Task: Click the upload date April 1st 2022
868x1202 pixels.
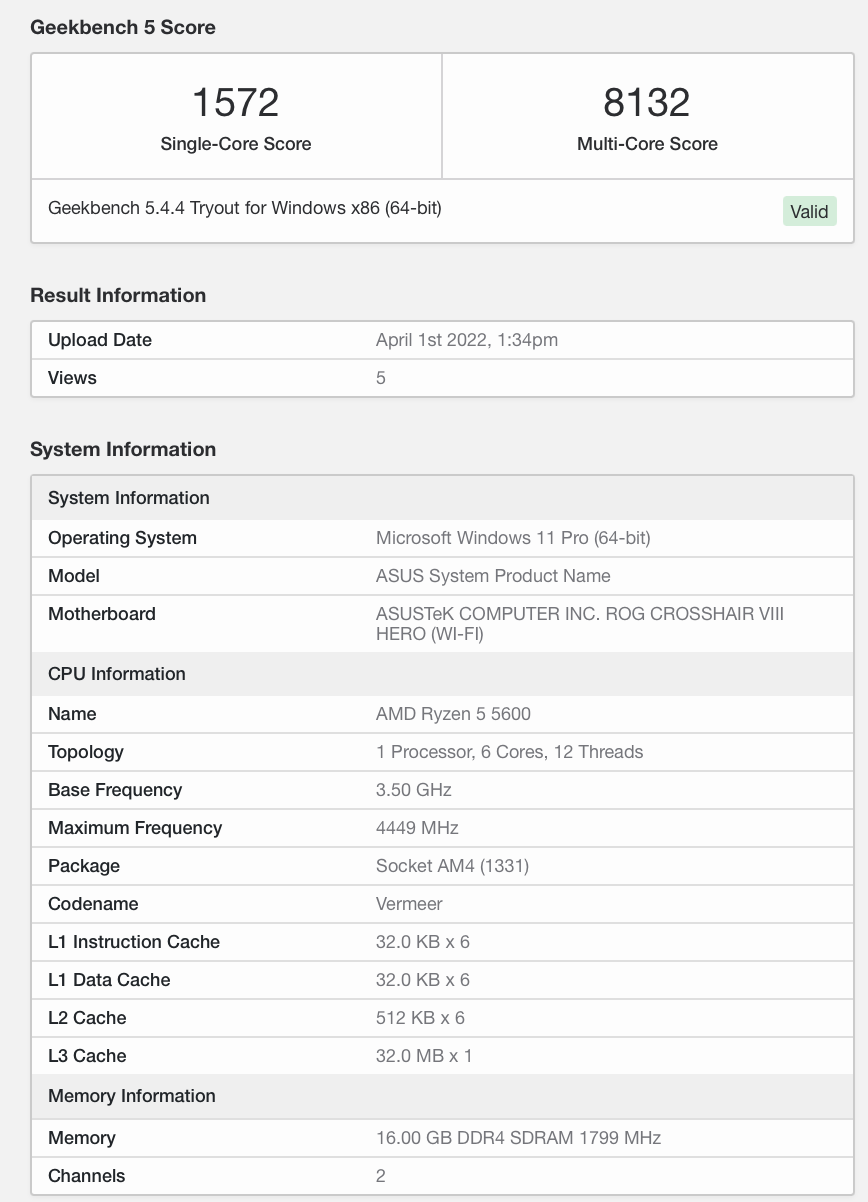Action: [467, 340]
